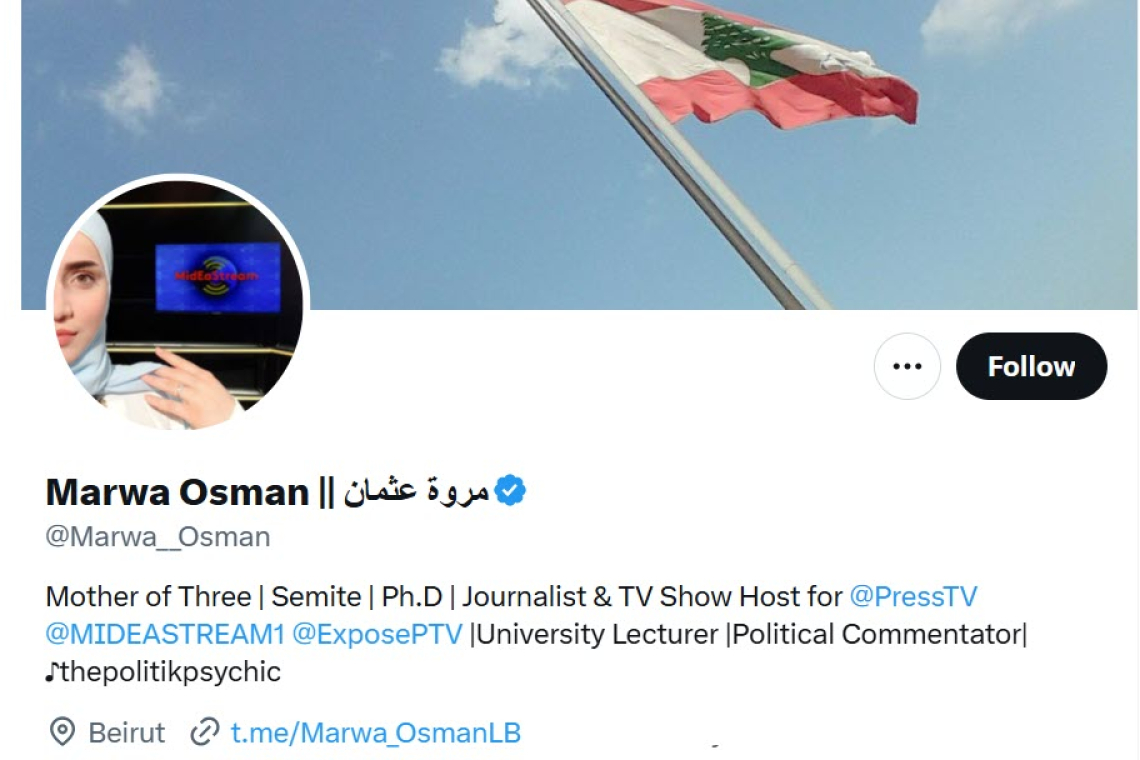Click the blue verified checkmark badge
Image resolution: width=1140 pixels, height=760 pixels.
[x=510, y=491]
